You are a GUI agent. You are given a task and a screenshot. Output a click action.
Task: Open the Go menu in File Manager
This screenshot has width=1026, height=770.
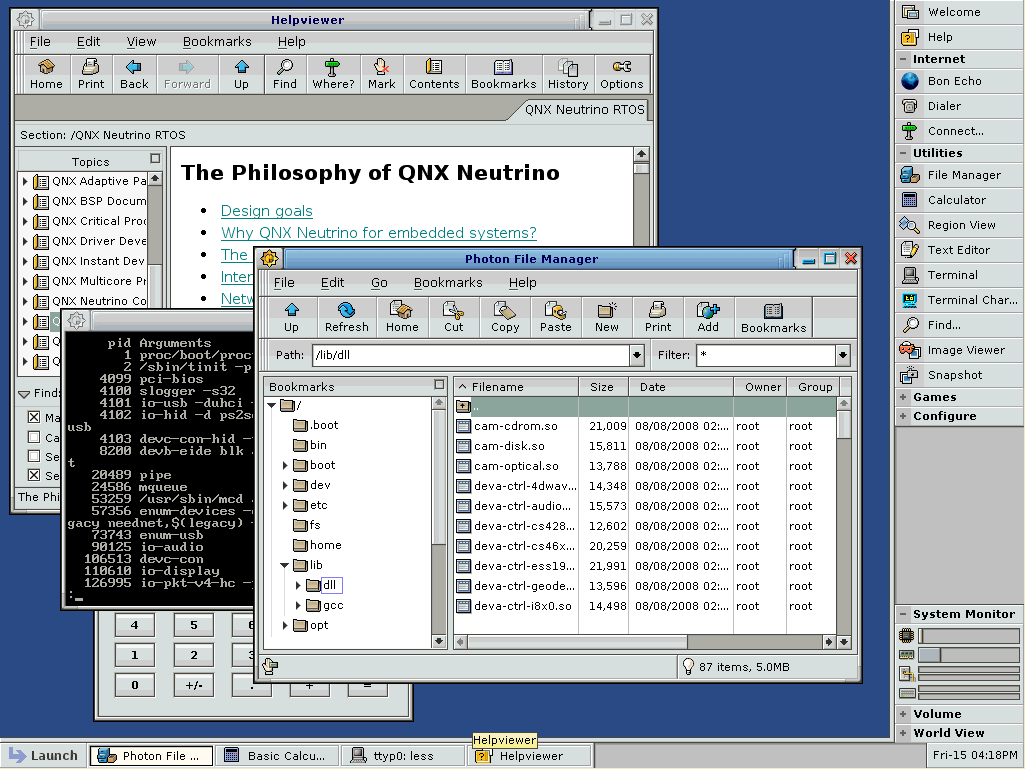click(379, 282)
